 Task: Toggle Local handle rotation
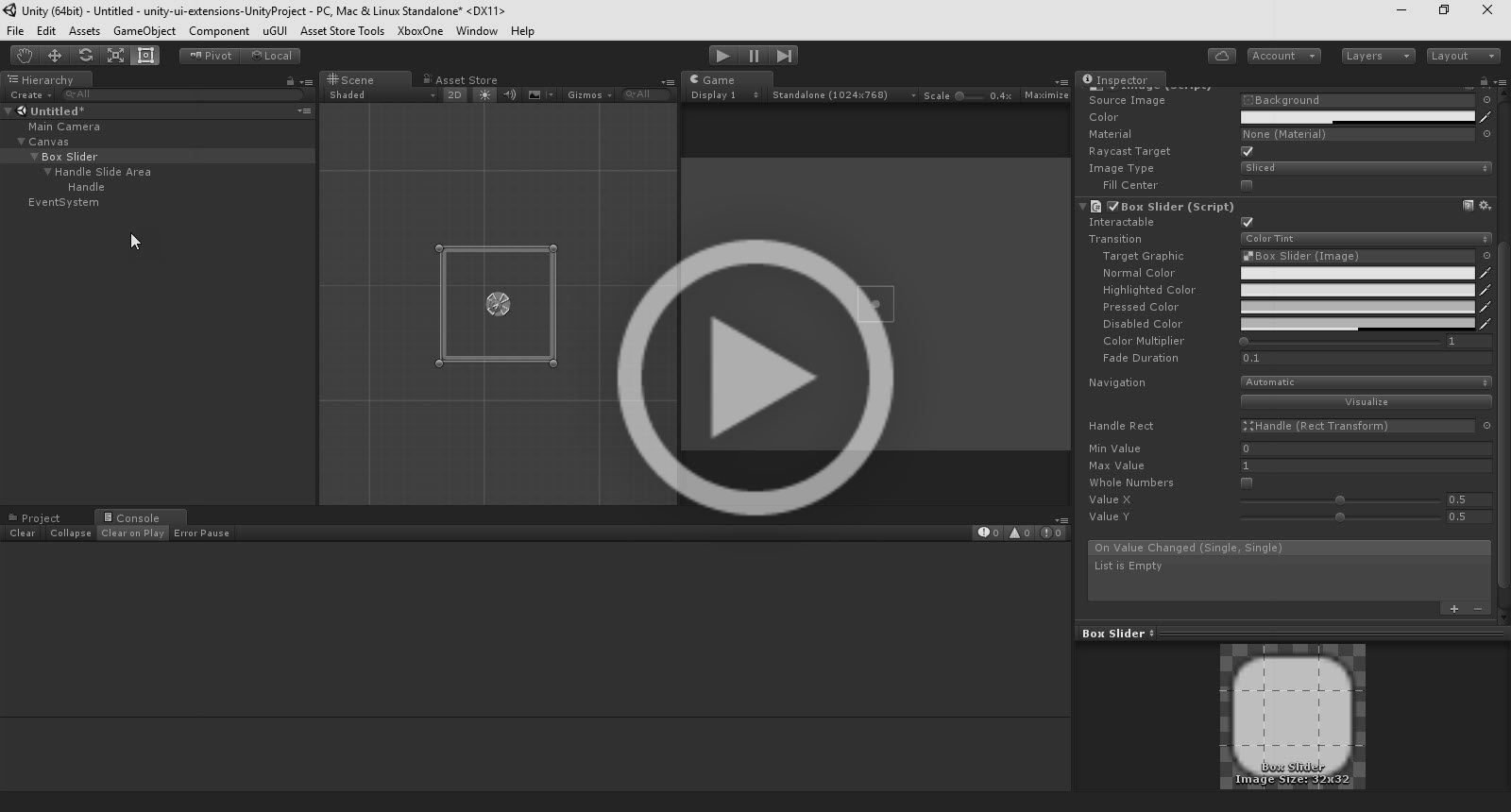tap(271, 56)
